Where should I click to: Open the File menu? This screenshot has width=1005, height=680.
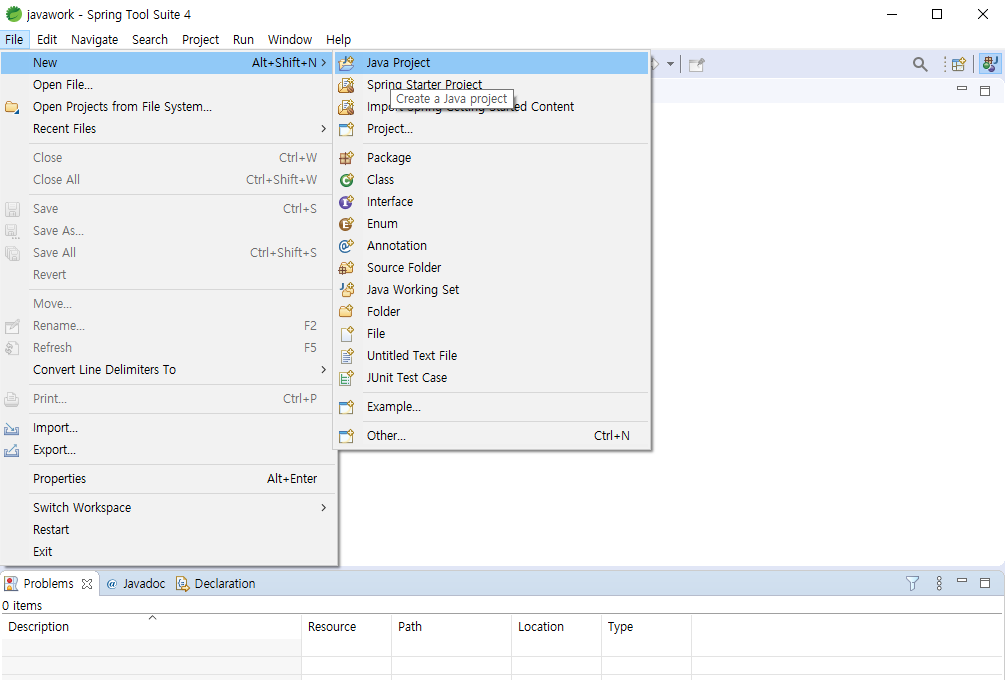(14, 40)
